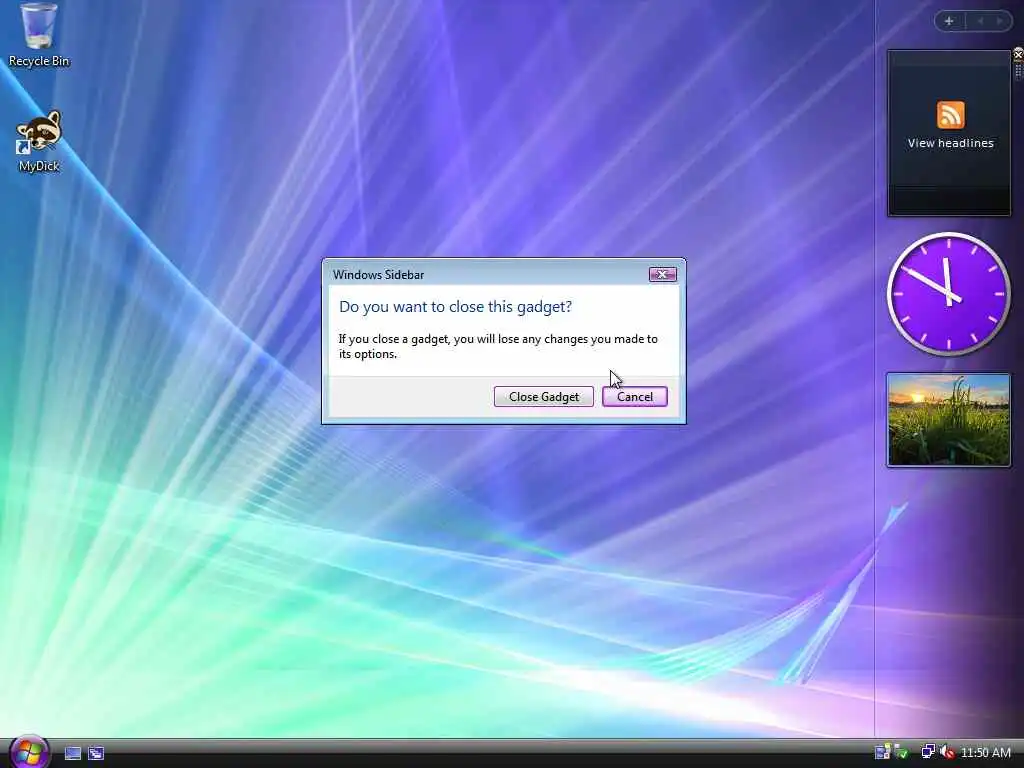
Task: Click Show Desktop in Quick Launch
Action: click(72, 754)
